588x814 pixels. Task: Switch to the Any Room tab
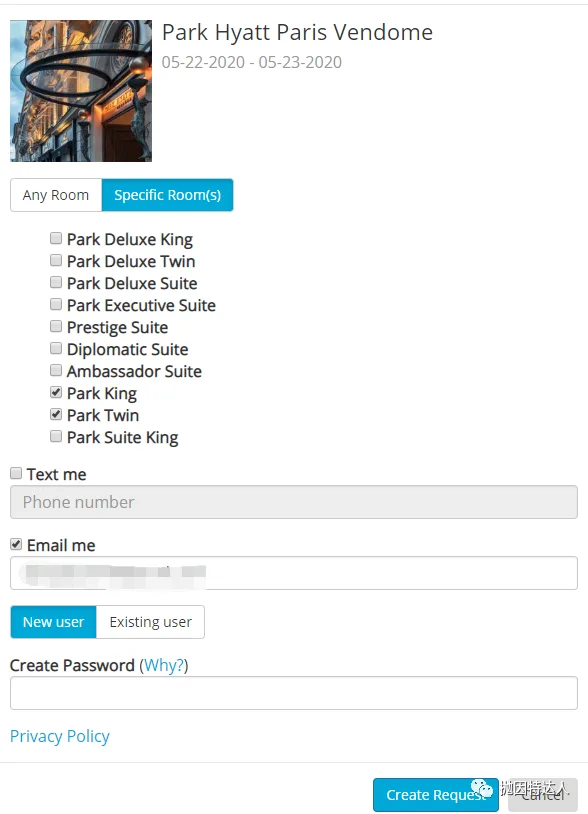pyautogui.click(x=56, y=195)
